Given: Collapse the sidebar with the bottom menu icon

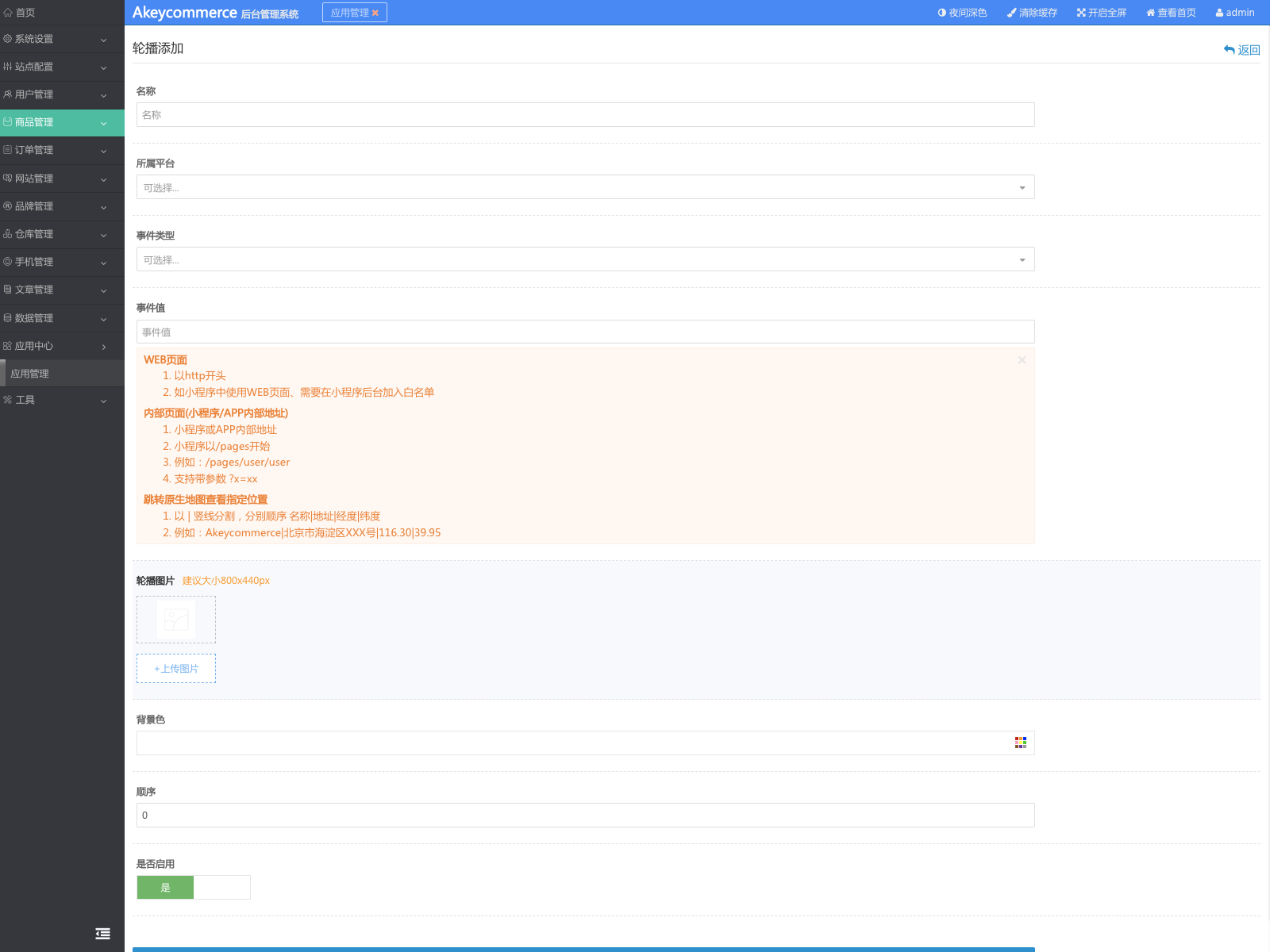Looking at the screenshot, I should (x=102, y=934).
